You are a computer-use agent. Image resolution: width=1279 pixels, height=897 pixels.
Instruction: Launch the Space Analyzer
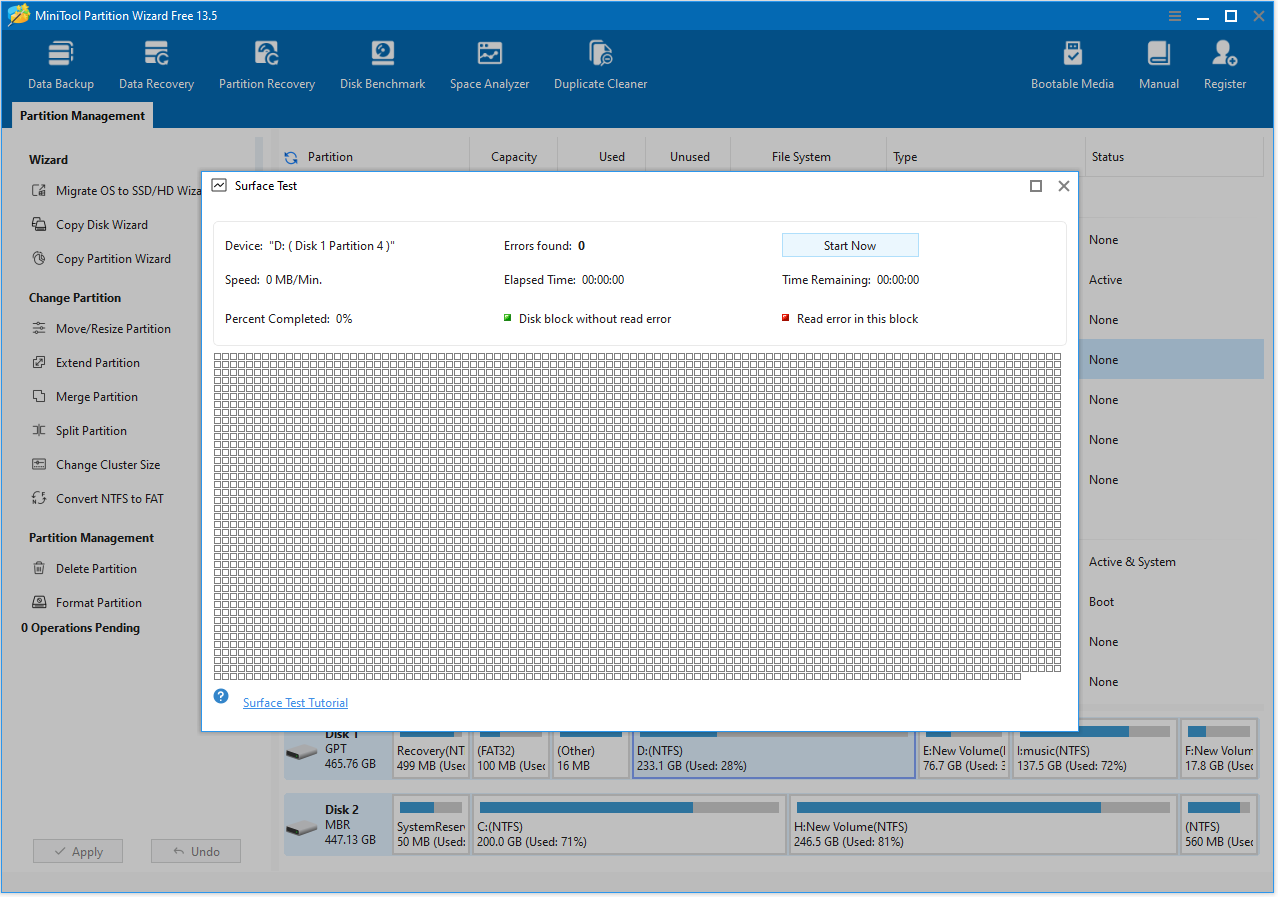click(489, 62)
